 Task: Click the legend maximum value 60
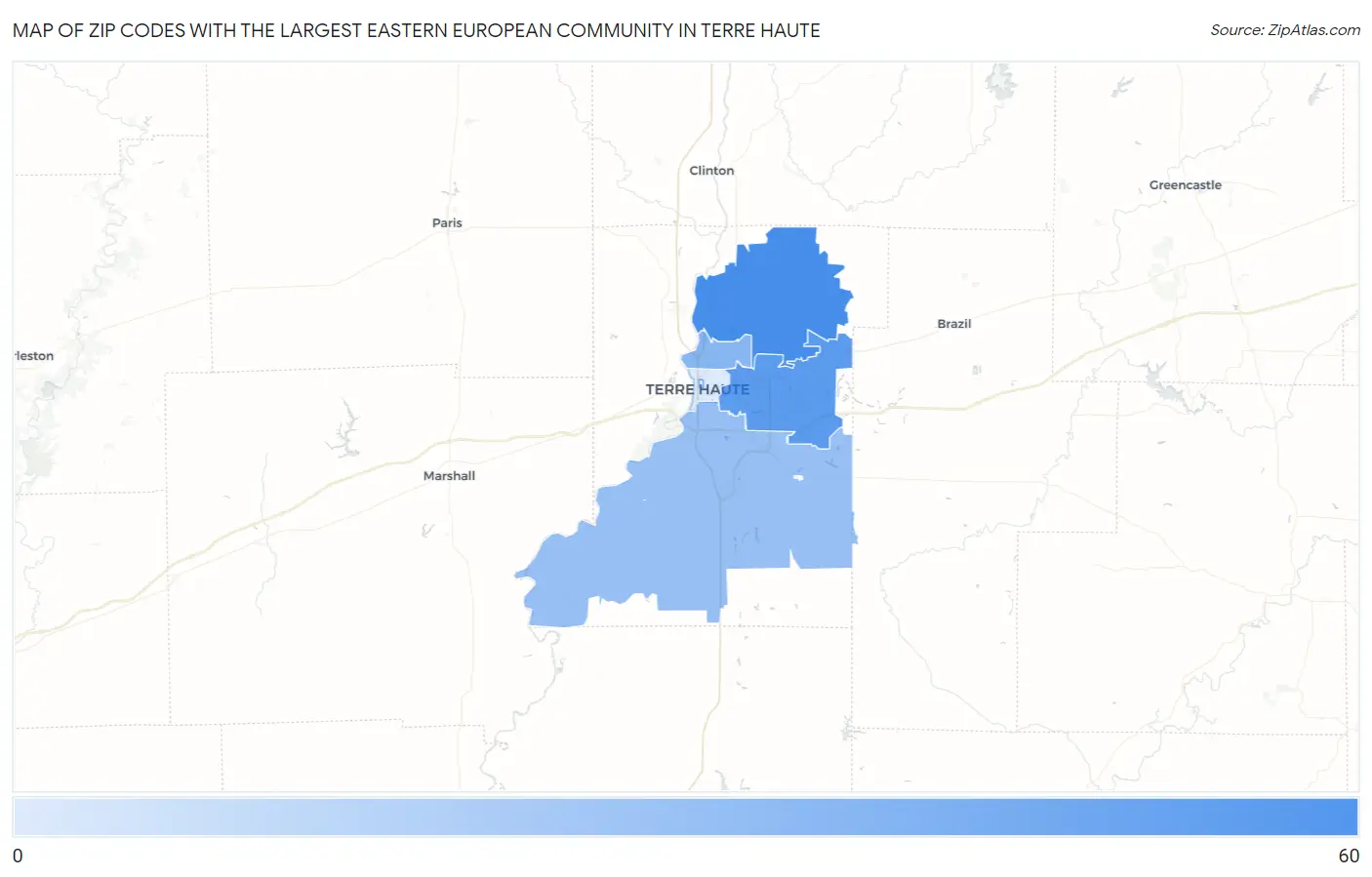[1349, 856]
